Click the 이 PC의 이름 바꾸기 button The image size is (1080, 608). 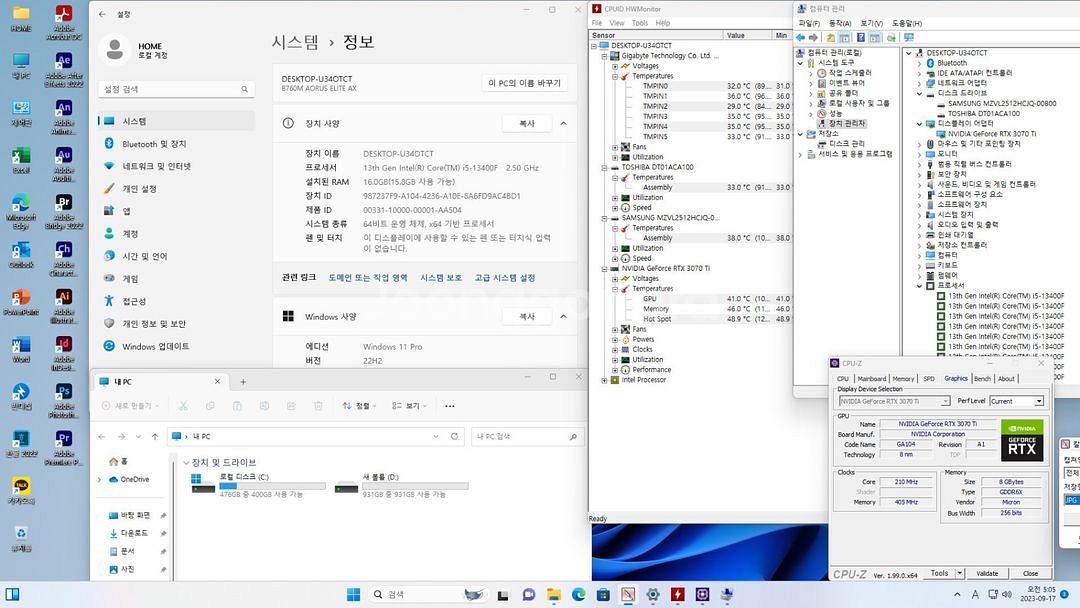524,83
